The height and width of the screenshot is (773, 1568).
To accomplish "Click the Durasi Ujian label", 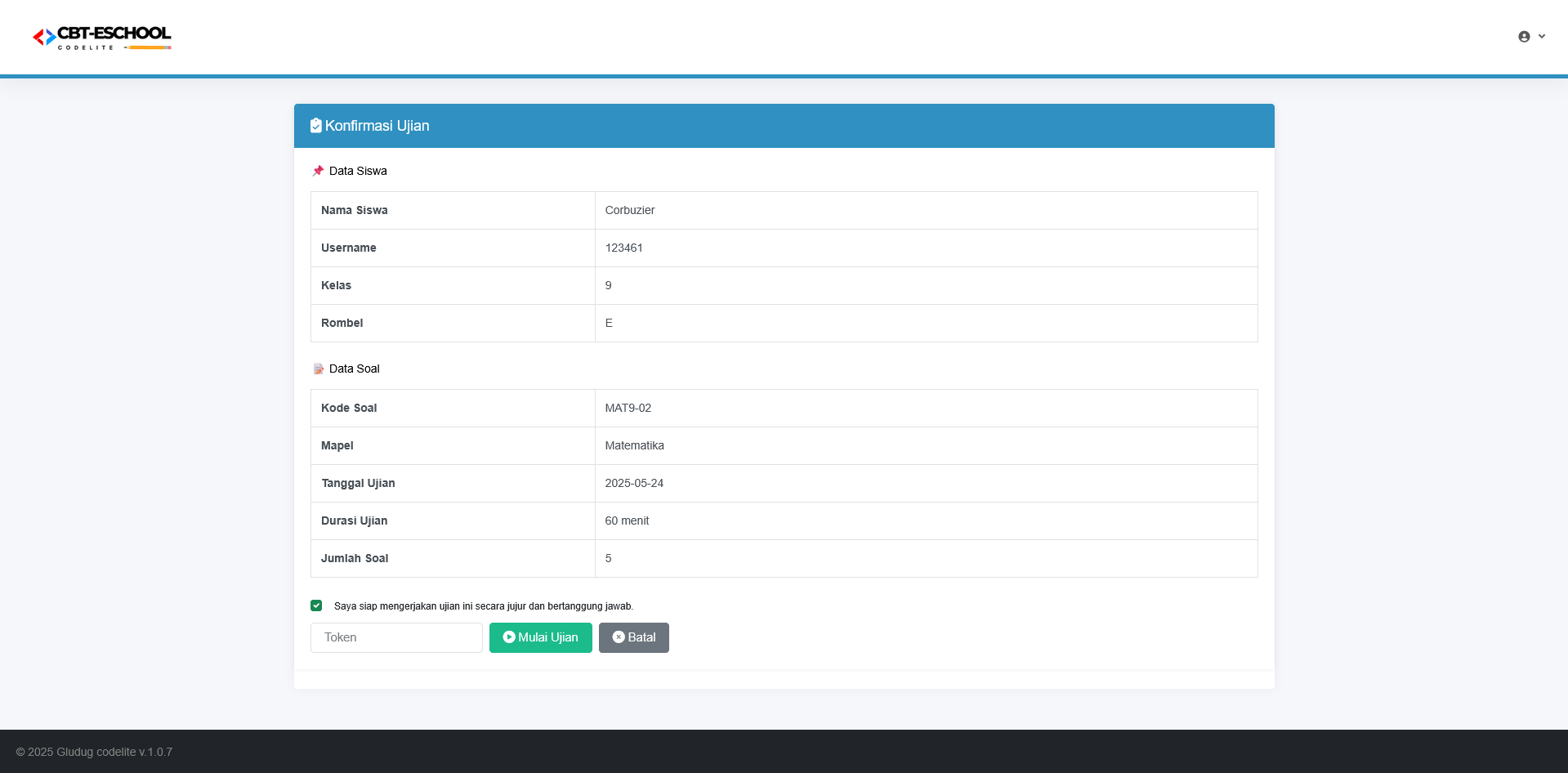I will click(355, 521).
